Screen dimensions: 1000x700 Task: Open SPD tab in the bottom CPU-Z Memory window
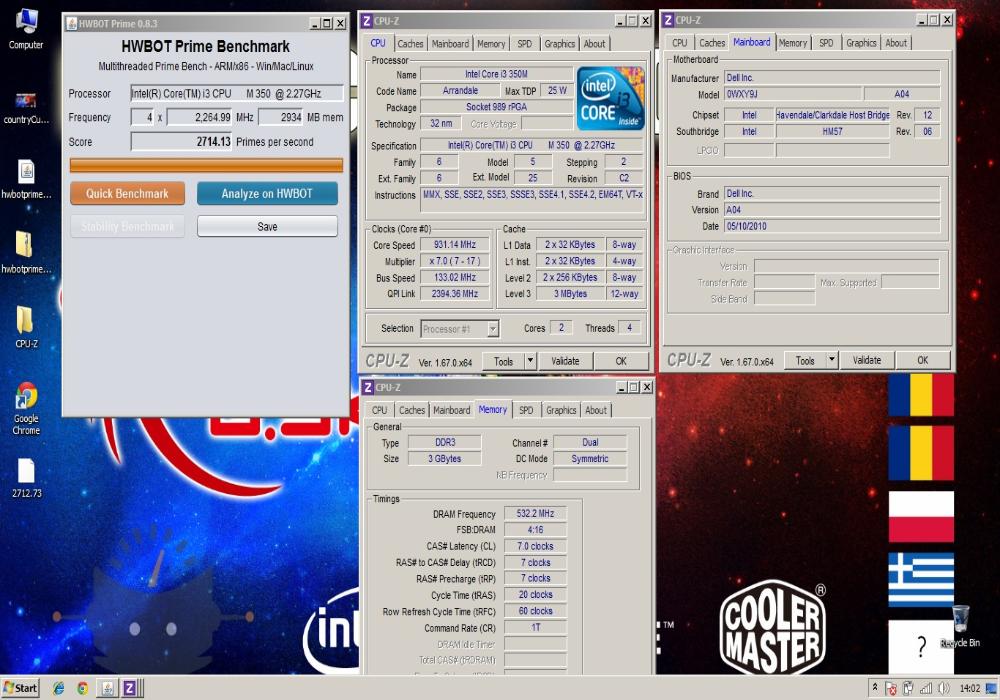click(x=526, y=411)
